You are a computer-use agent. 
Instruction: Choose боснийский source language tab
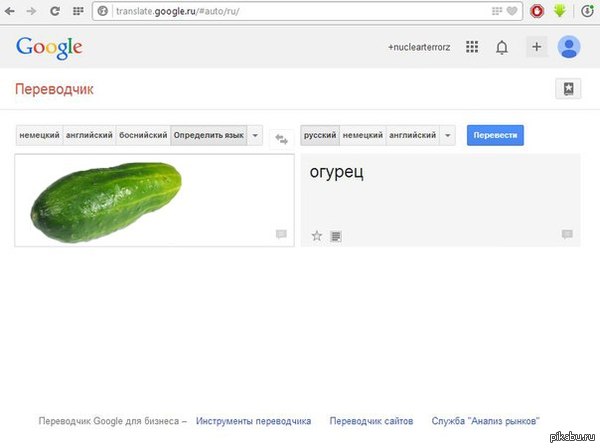[143, 135]
